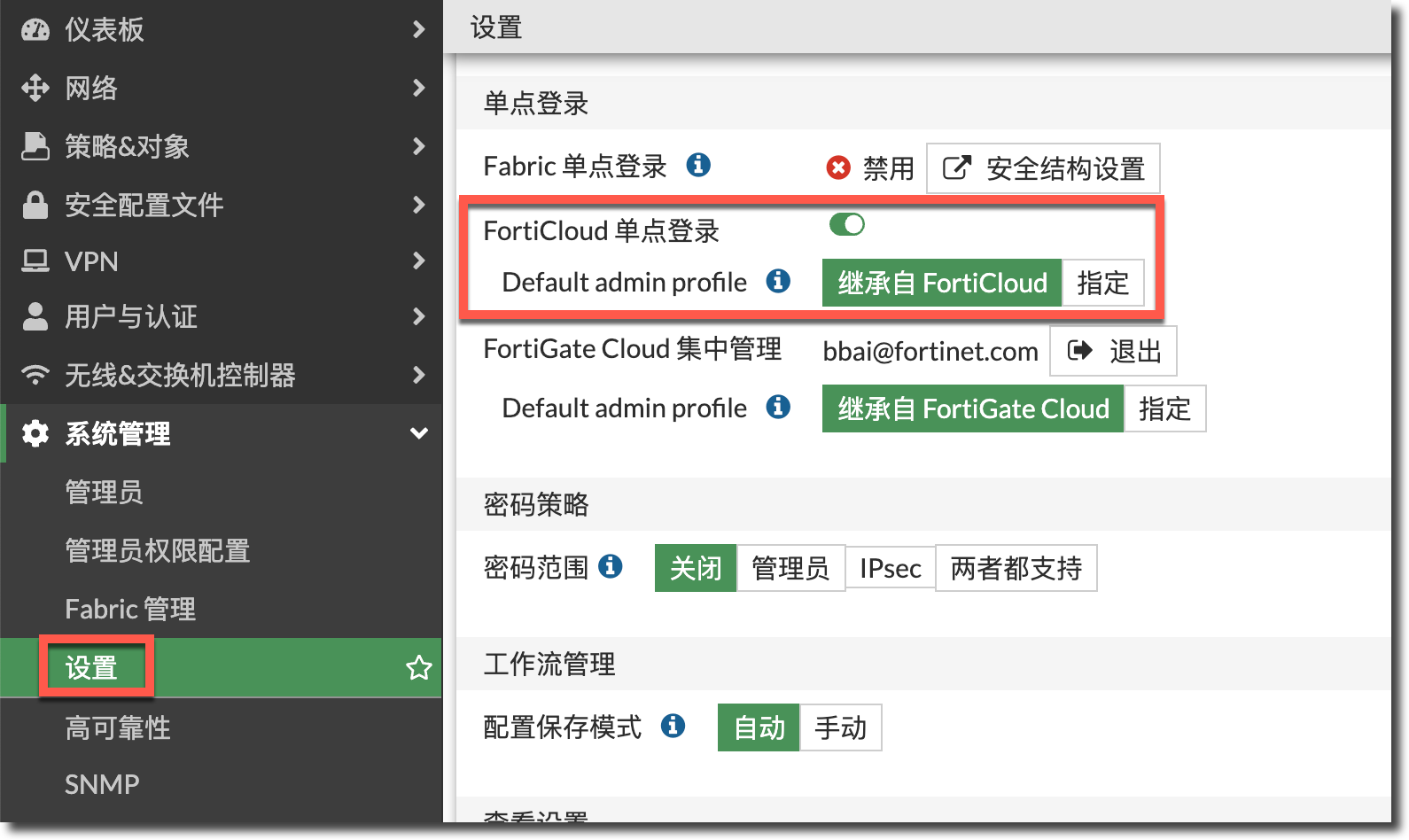Set 配置保存模式 to 手动

[x=841, y=727]
